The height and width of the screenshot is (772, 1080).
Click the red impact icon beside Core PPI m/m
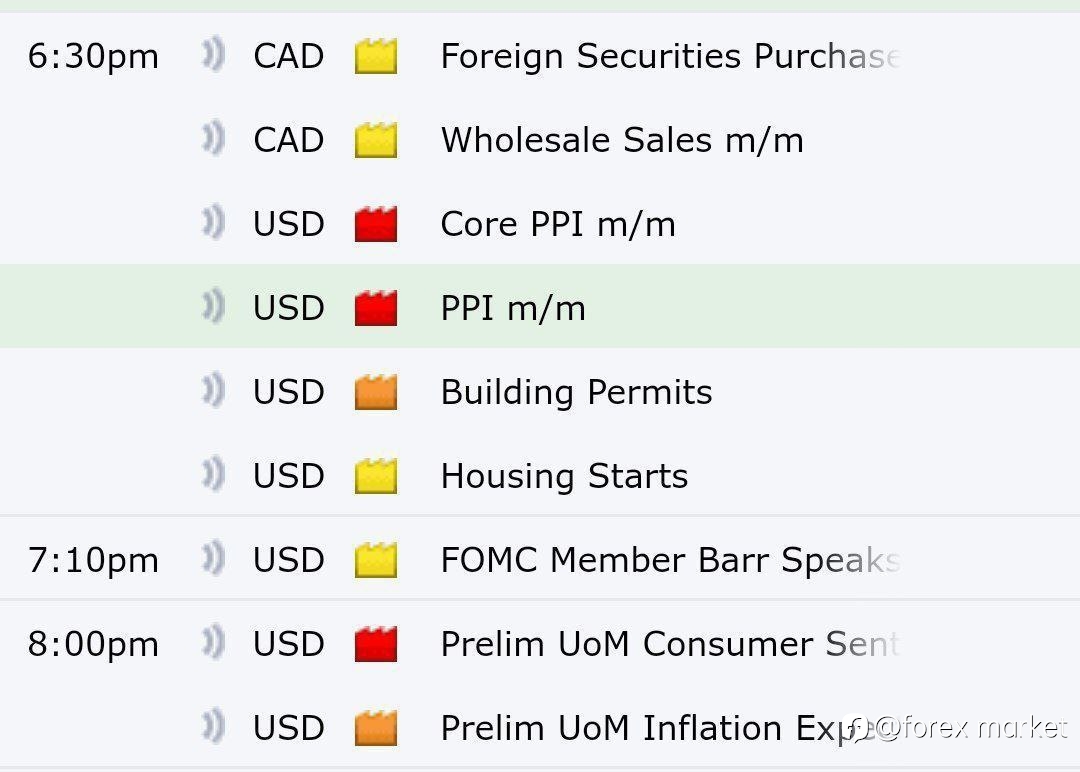pos(376,223)
